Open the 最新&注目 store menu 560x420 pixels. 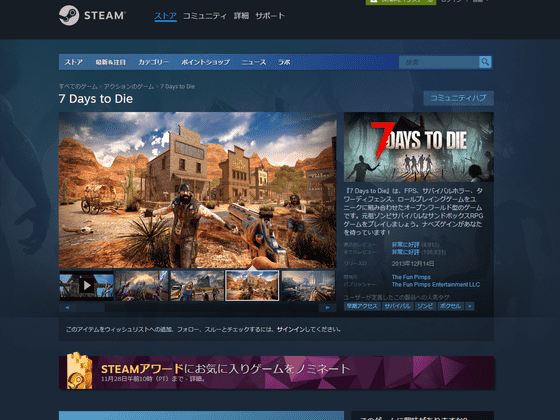tap(110, 62)
